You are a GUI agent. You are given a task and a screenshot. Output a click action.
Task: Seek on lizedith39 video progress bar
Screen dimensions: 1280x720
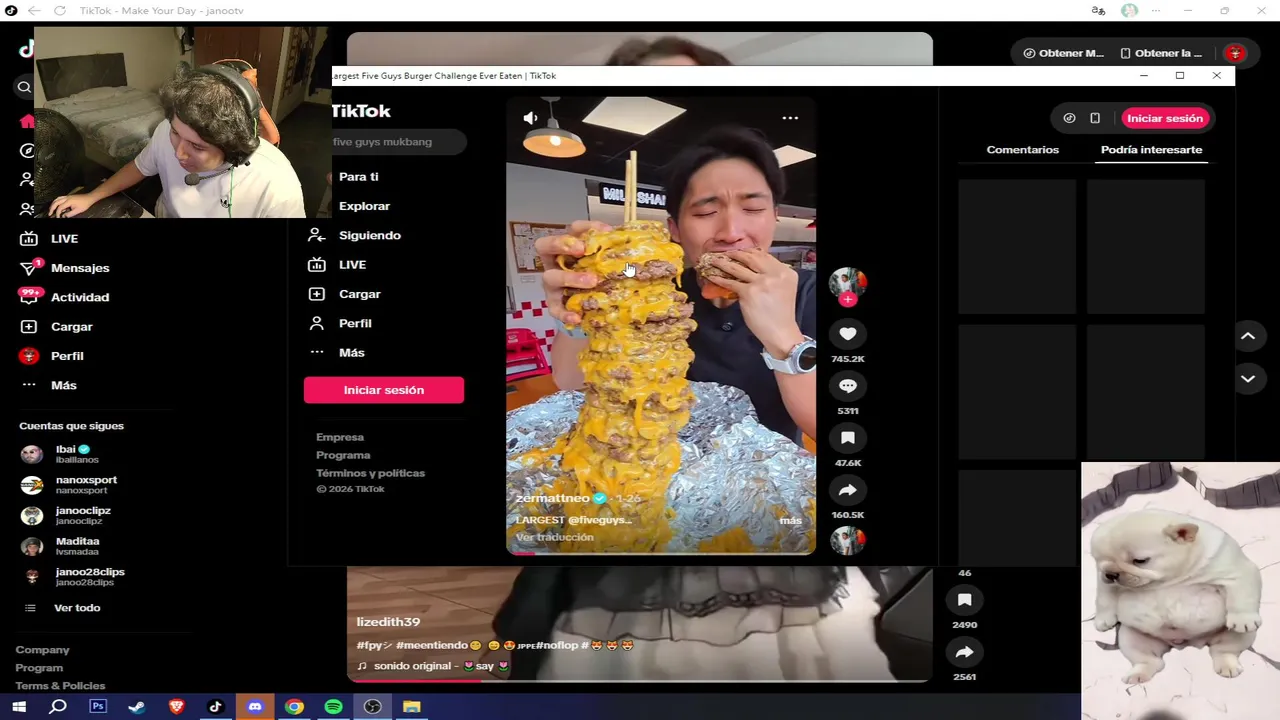640,680
